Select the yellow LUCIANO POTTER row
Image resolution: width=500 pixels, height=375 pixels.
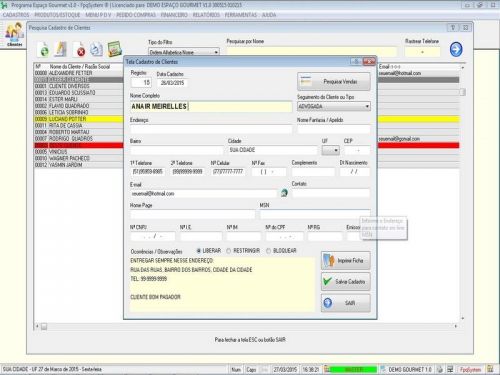pos(79,119)
